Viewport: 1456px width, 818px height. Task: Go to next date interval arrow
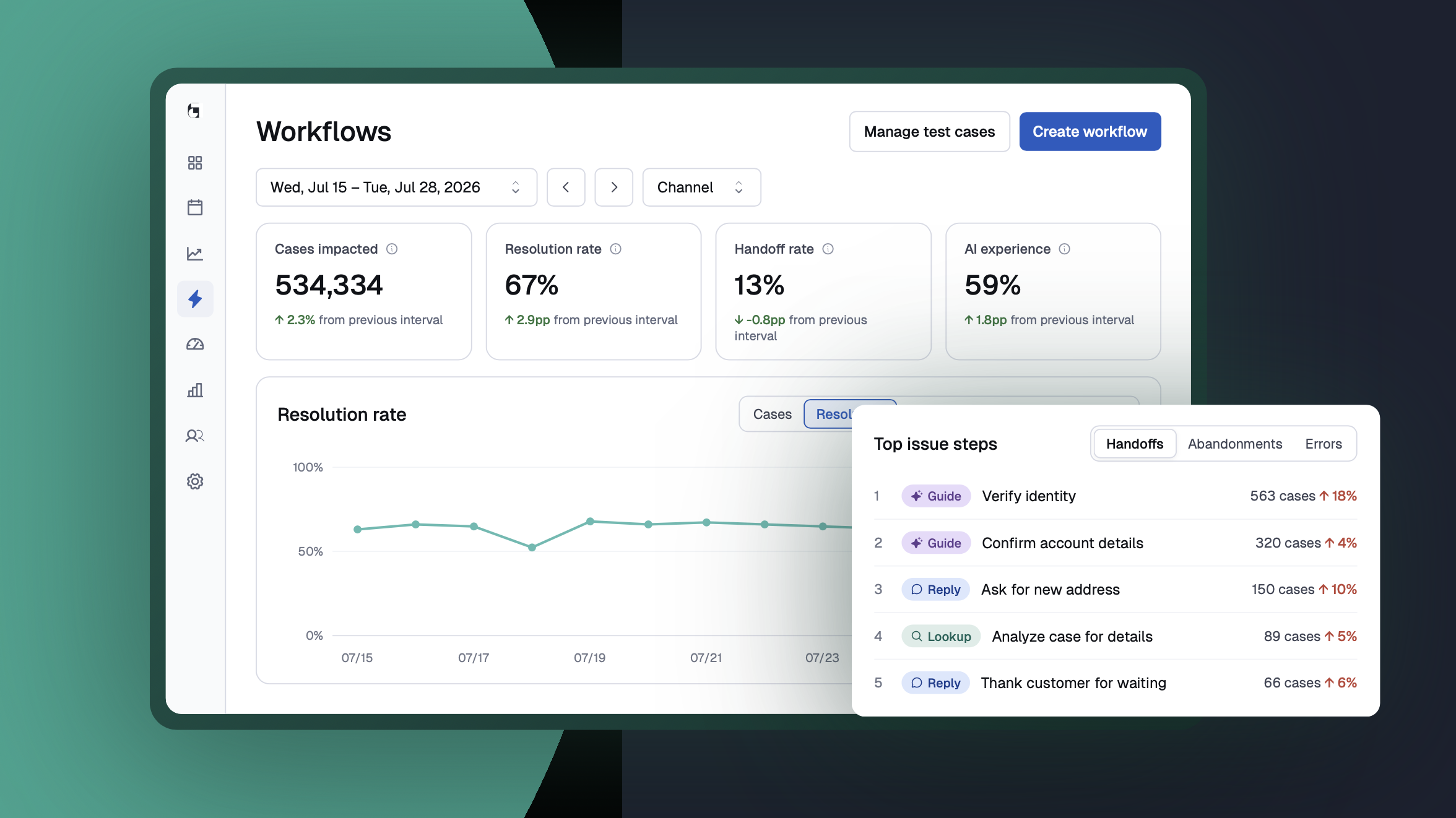613,187
